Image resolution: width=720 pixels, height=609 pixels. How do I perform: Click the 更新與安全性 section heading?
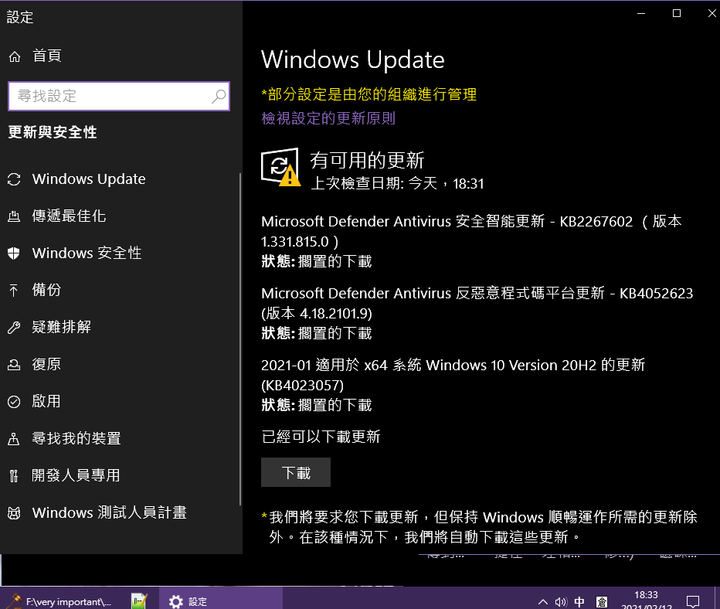[53, 132]
